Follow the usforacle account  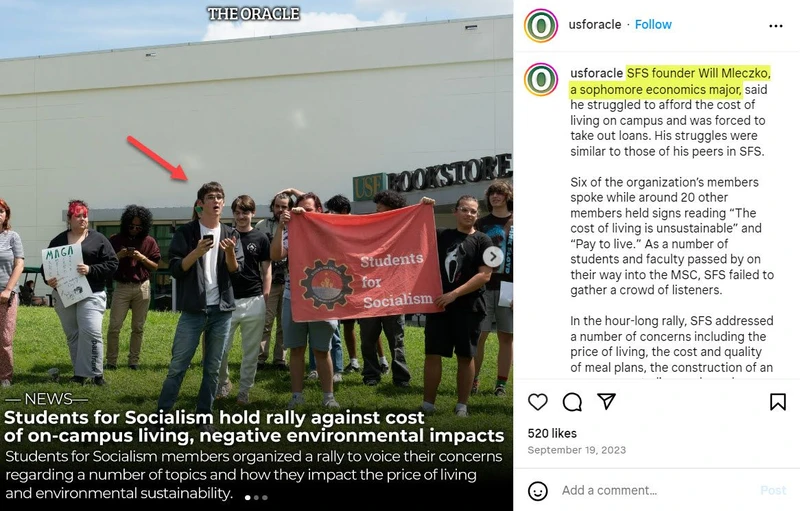[653, 24]
